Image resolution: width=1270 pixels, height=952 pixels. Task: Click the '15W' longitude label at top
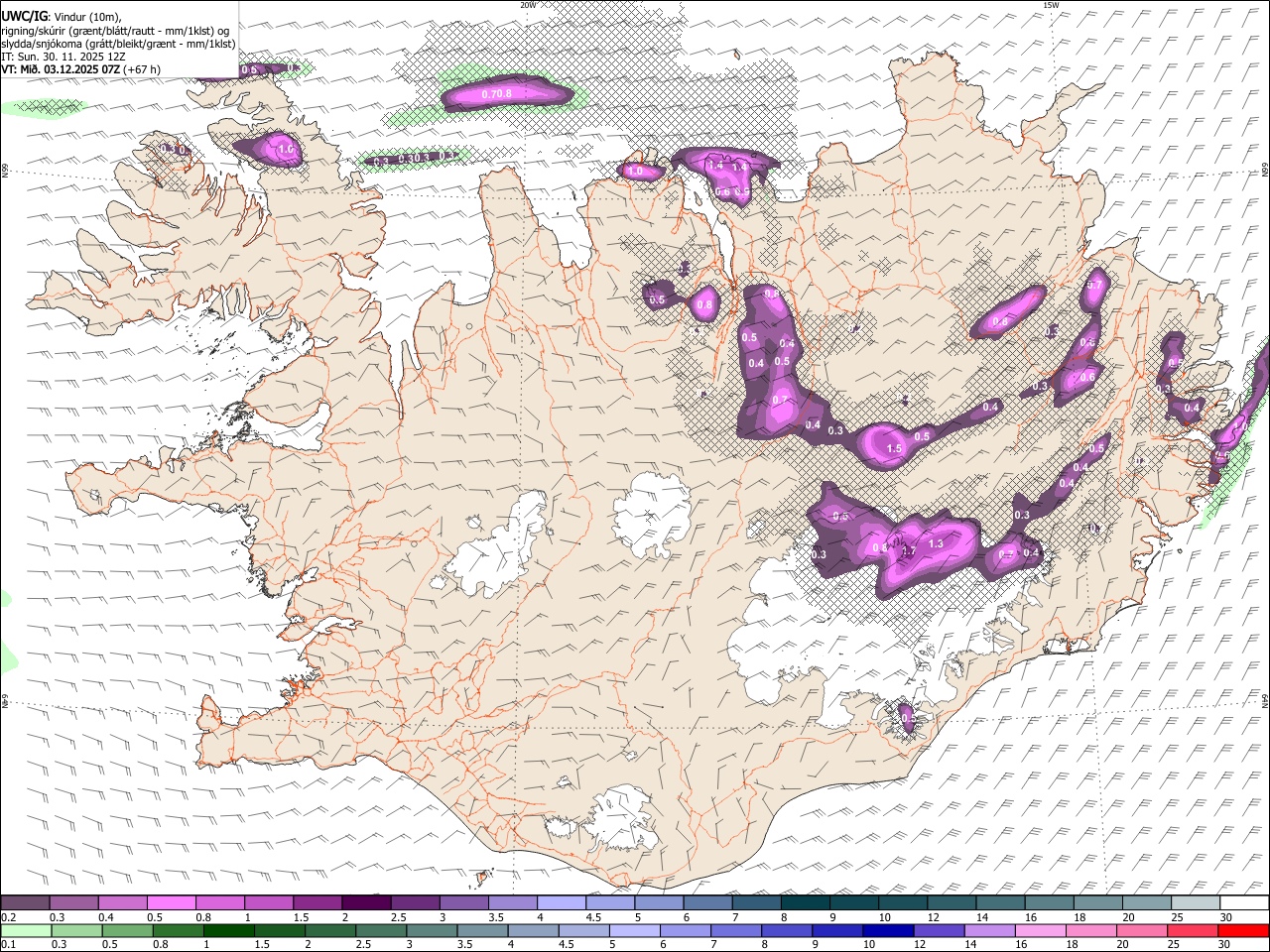click(x=1051, y=5)
